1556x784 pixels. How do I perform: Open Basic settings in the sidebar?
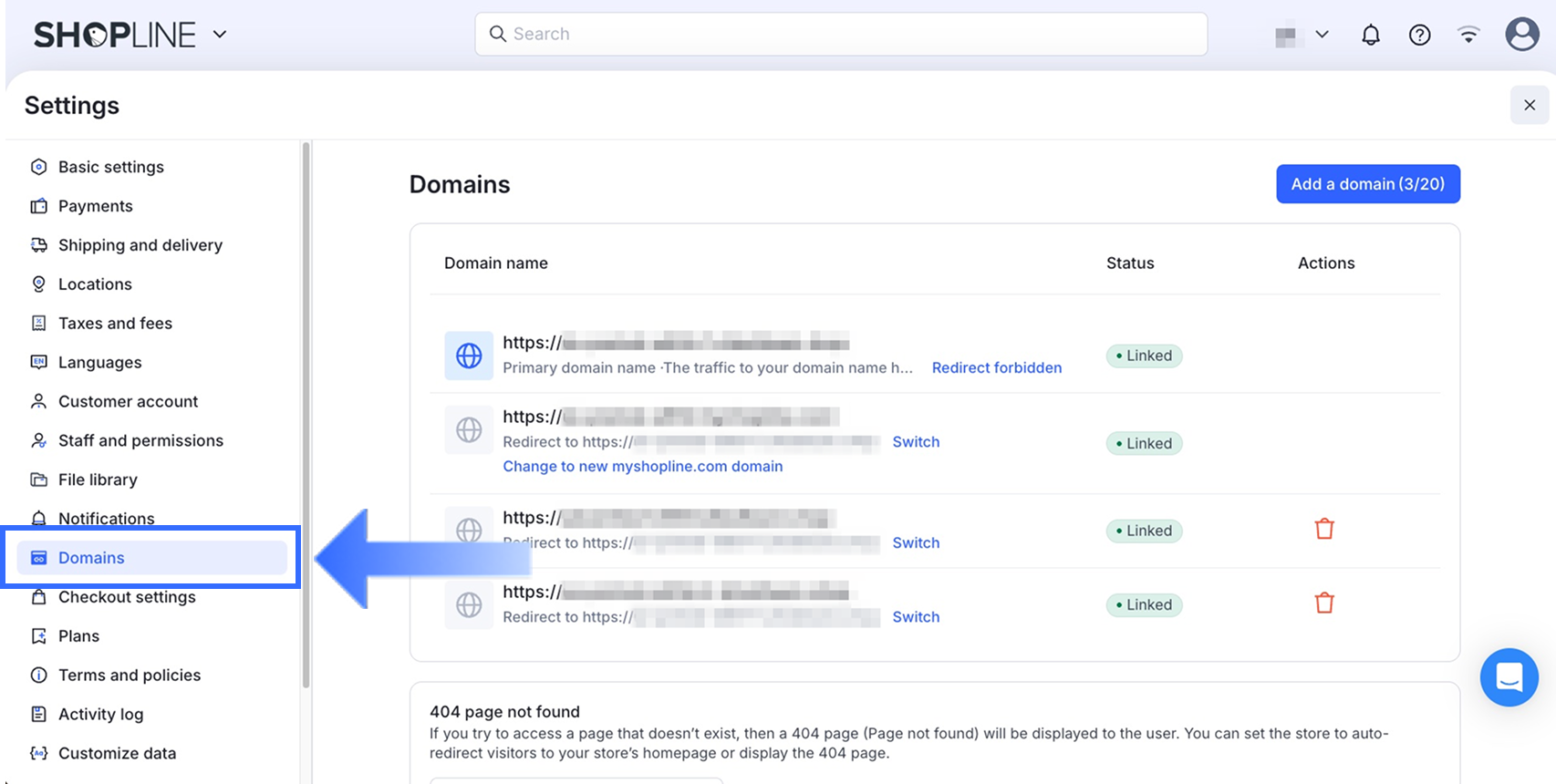tap(110, 167)
